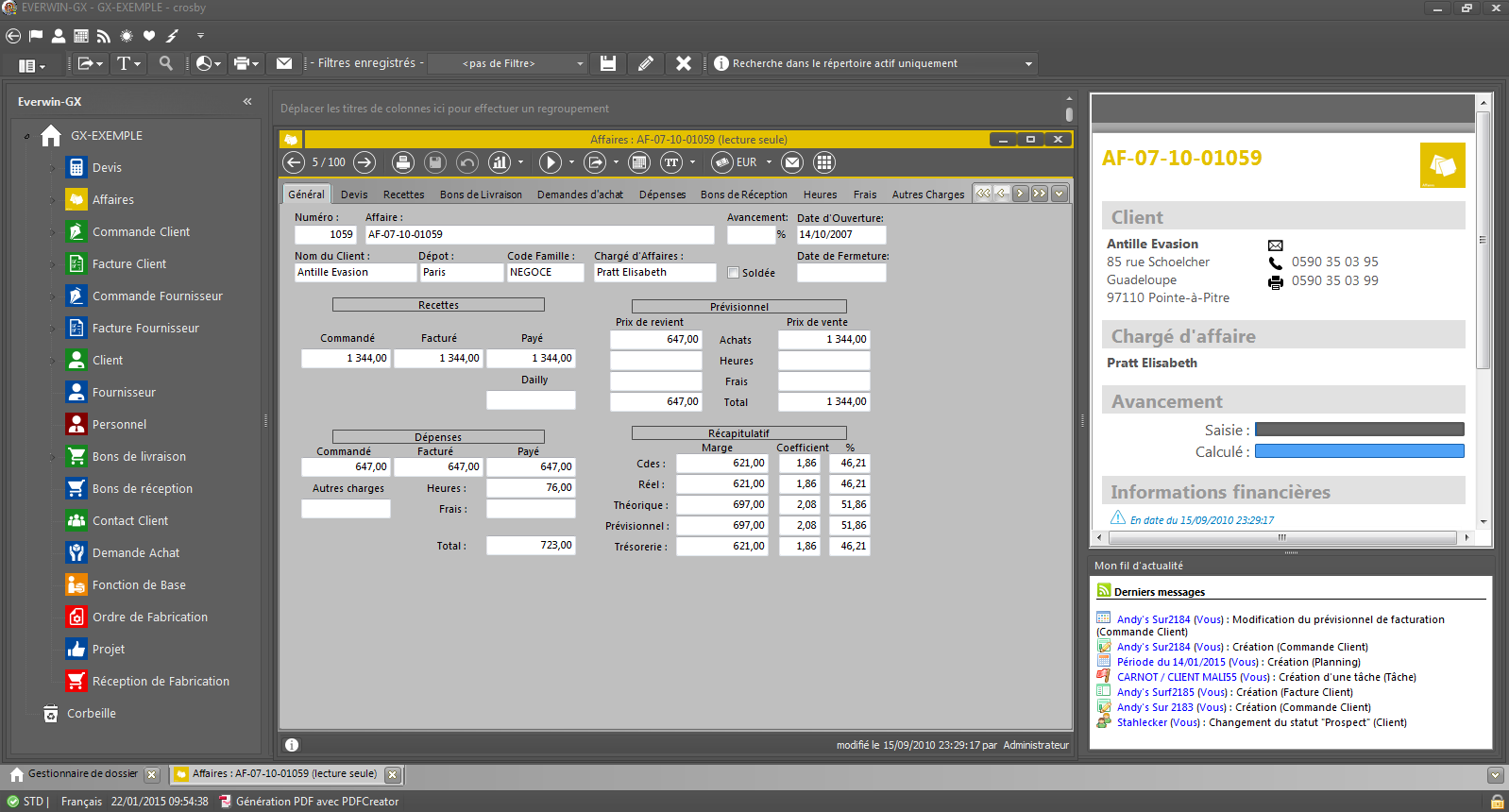The image size is (1509, 812).
Task: Open Ordre de Fabrication in the sidebar tree
Action: point(149,617)
